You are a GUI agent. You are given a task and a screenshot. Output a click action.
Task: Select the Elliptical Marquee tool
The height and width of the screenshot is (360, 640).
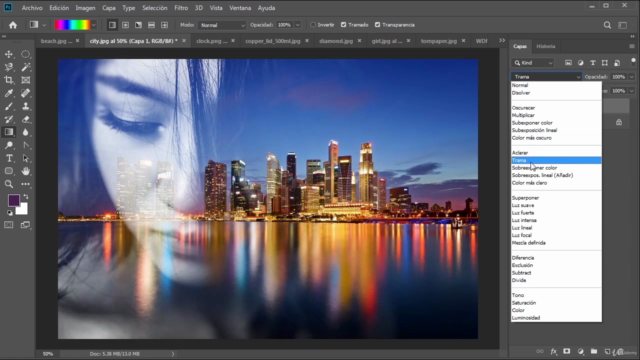tap(25, 54)
